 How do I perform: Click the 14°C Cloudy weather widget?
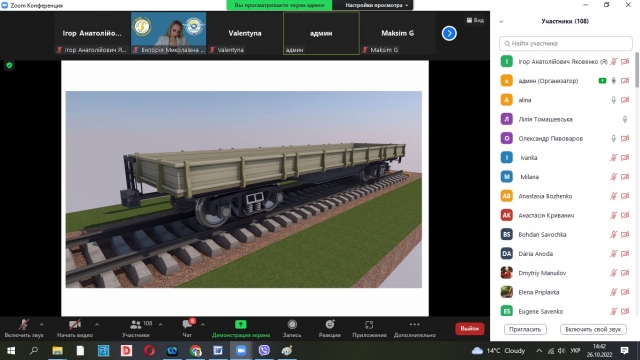pos(498,351)
